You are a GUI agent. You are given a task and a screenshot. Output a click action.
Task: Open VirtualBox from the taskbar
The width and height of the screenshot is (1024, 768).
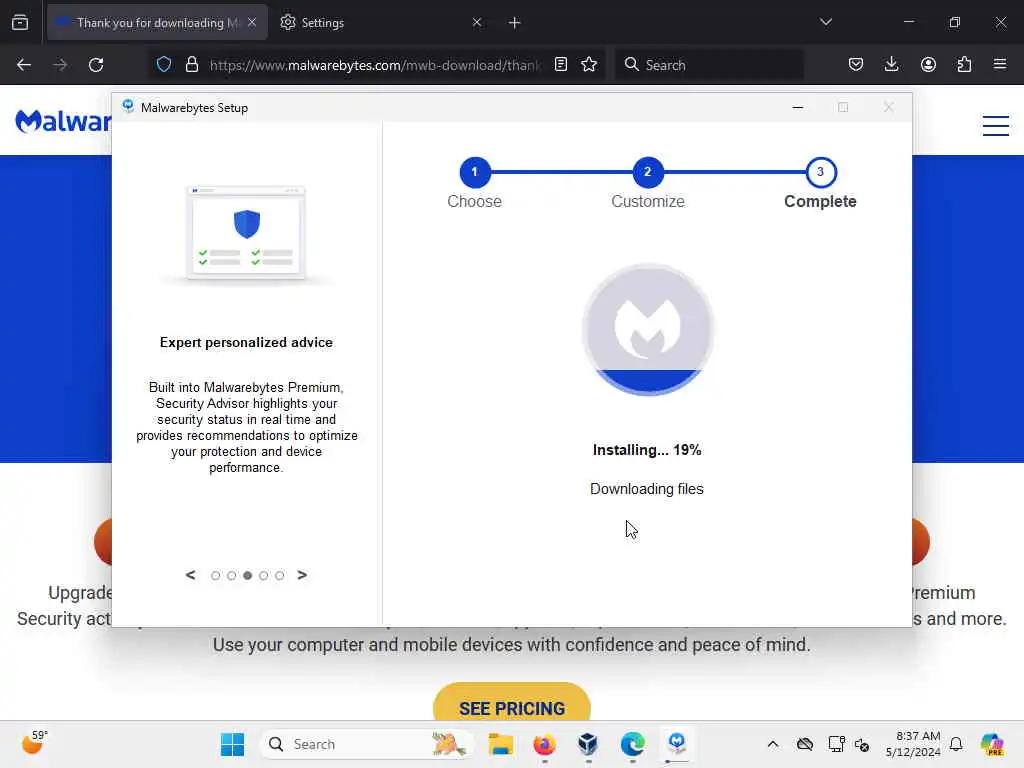(588, 744)
